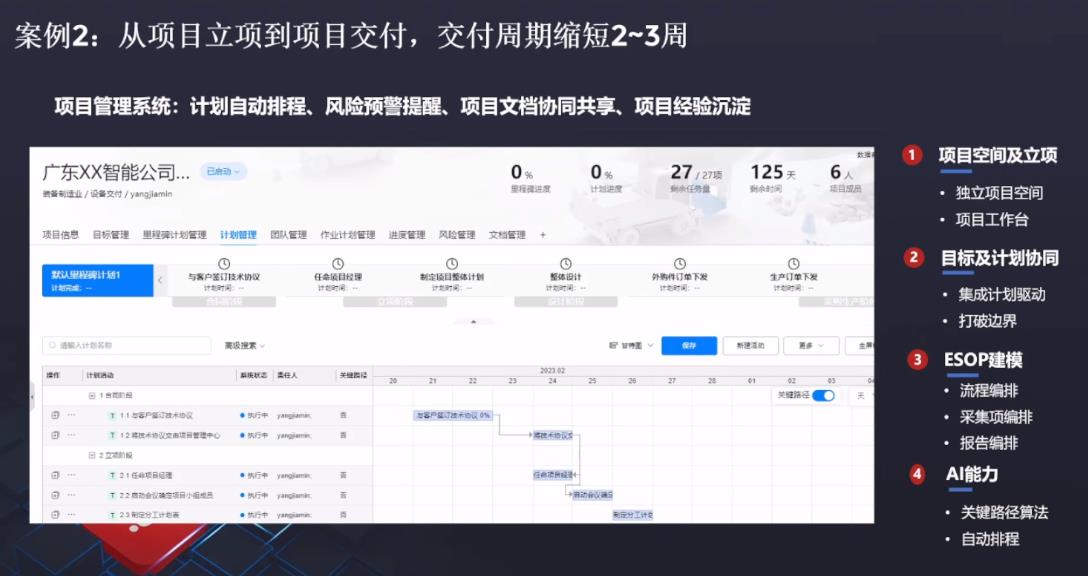Click the 启动会议确定 Gantt bar
This screenshot has width=1088, height=576.
[592, 495]
